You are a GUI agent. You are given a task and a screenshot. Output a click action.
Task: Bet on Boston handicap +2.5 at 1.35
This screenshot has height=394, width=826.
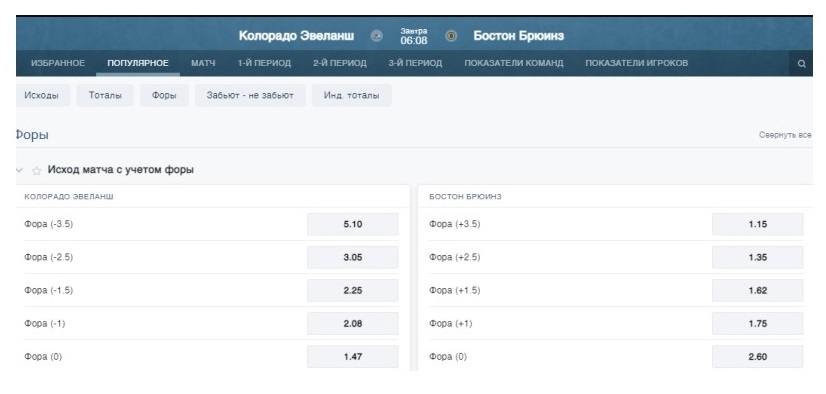click(758, 258)
